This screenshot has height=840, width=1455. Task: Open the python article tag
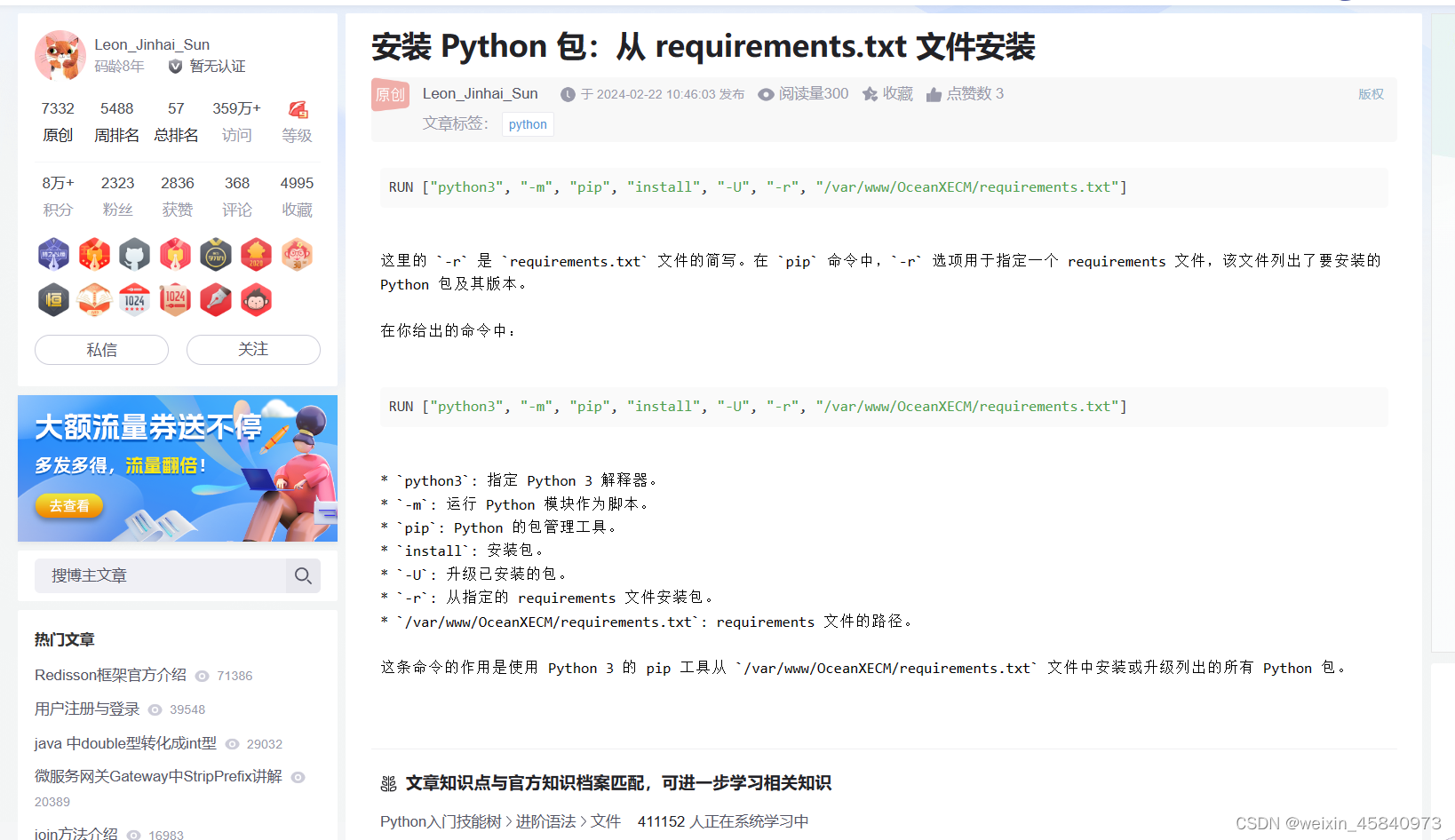(528, 124)
